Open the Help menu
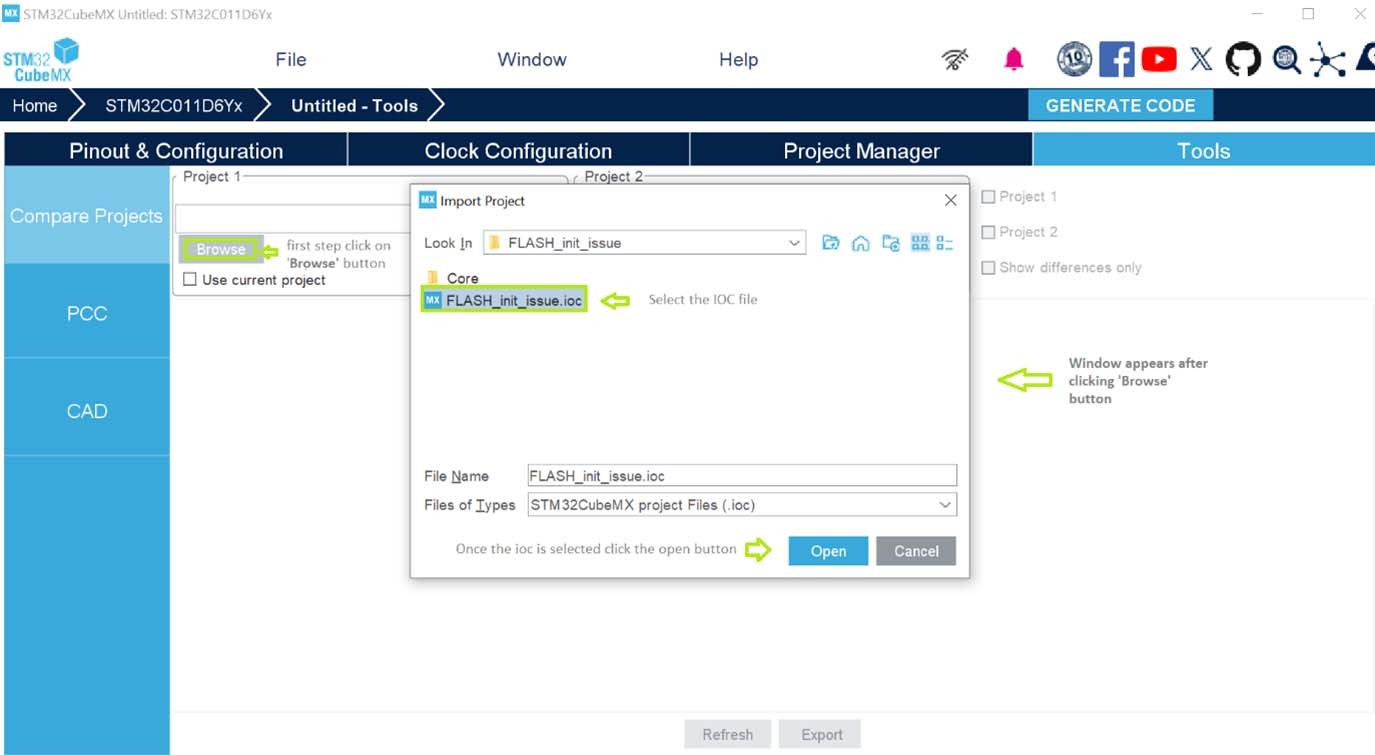The width and height of the screenshot is (1375, 755). click(738, 60)
